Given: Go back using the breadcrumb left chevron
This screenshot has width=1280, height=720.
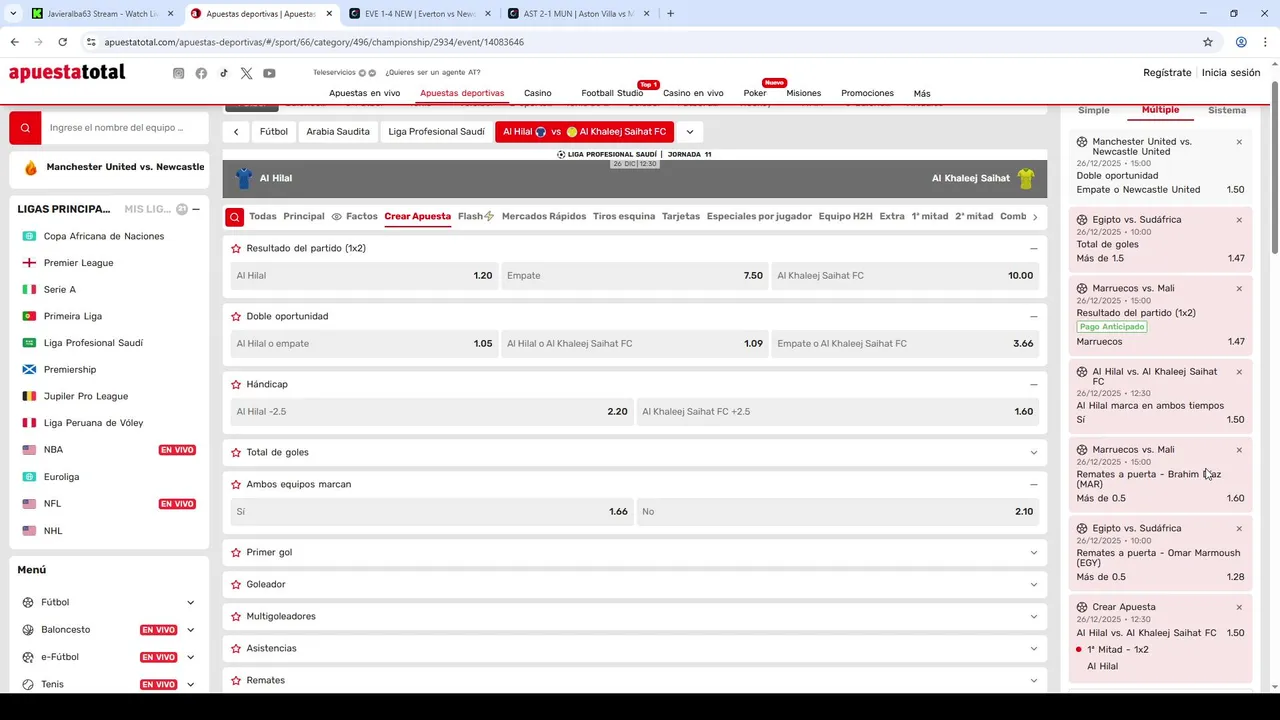Looking at the screenshot, I should pos(236,132).
